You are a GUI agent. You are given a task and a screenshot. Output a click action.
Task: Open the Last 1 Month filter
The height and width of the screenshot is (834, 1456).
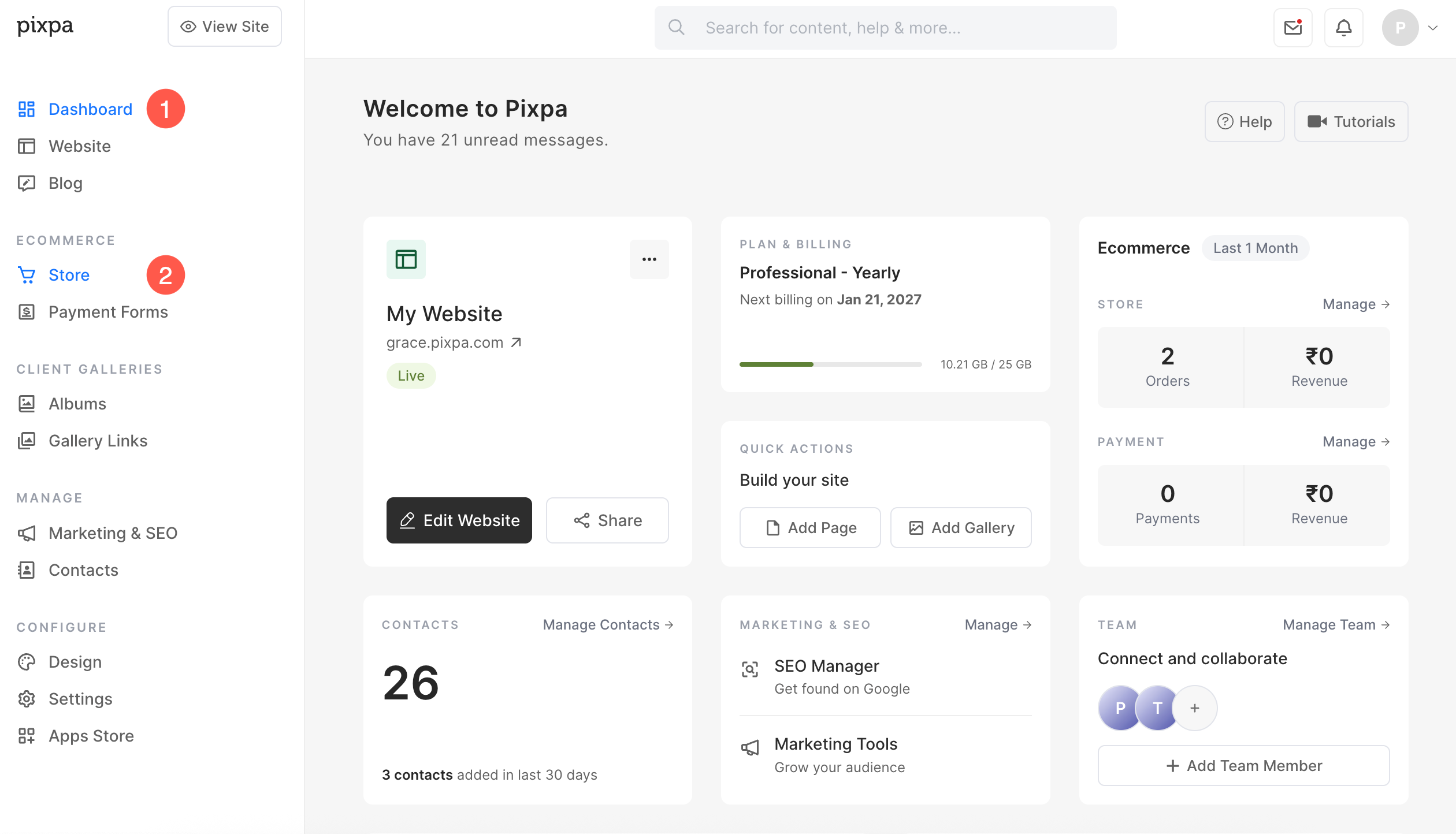1256,248
